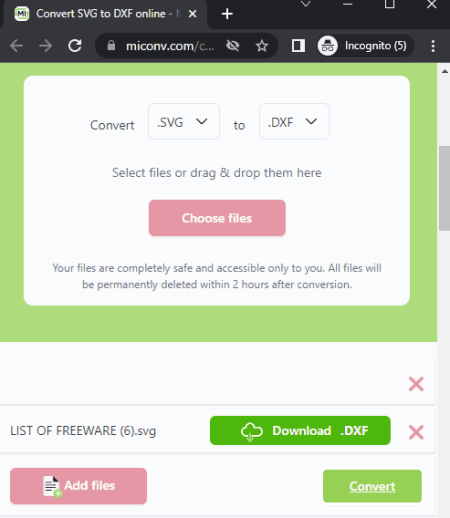450x518 pixels.
Task: Click the crossed-out eye tracking icon
Action: [232, 46]
